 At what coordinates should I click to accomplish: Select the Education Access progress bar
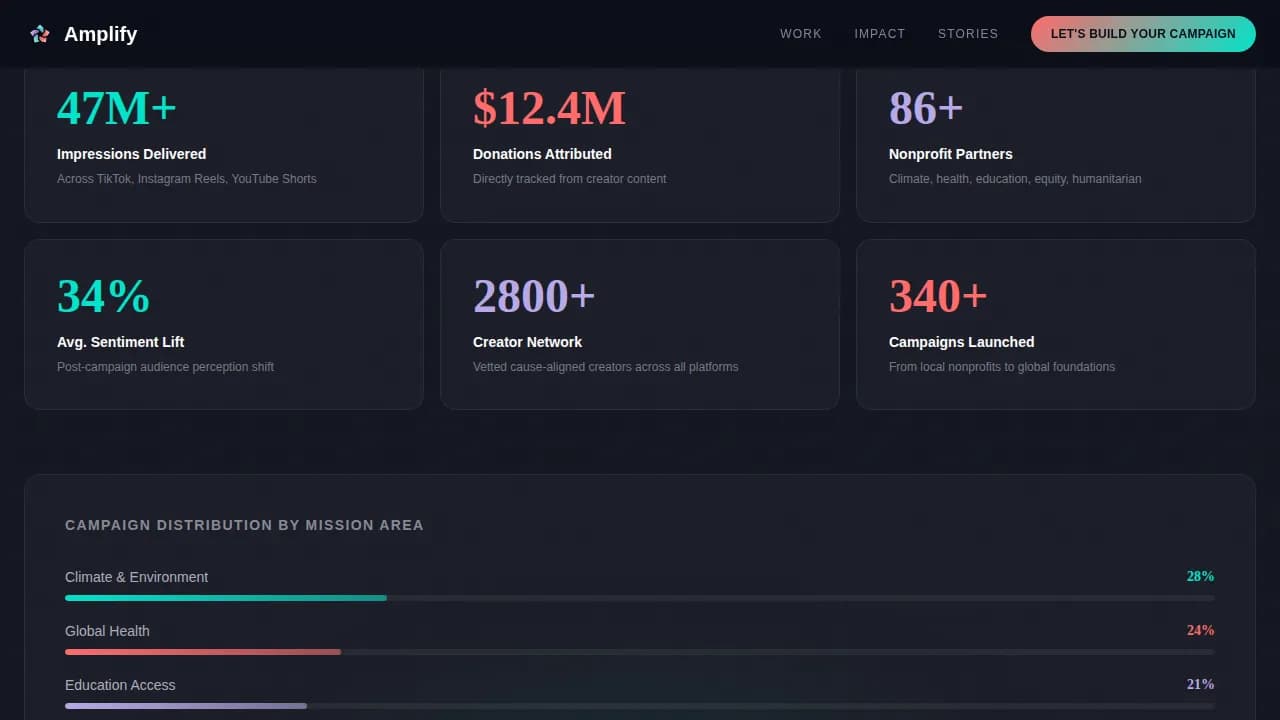tap(640, 706)
